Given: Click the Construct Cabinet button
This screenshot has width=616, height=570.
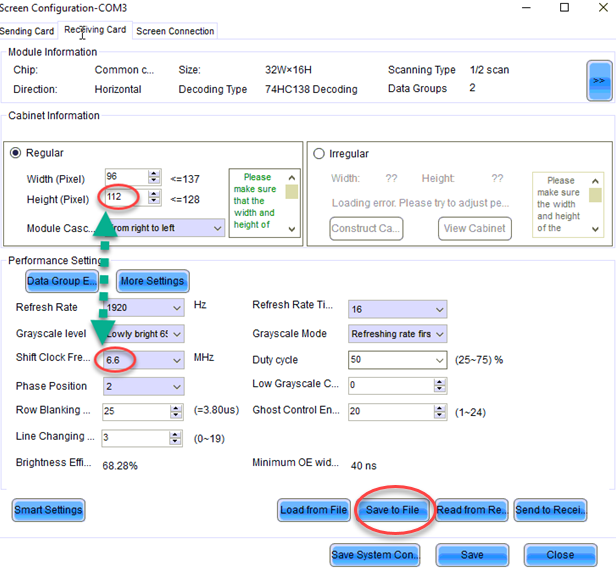Looking at the screenshot, I should (366, 228).
